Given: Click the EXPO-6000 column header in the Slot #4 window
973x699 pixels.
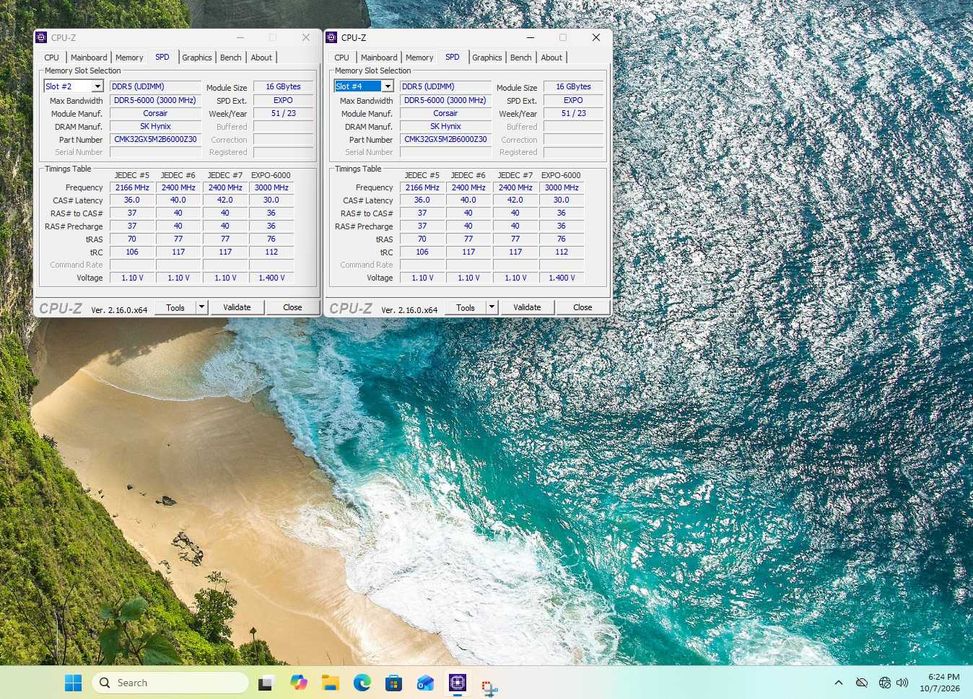Looking at the screenshot, I should (561, 175).
